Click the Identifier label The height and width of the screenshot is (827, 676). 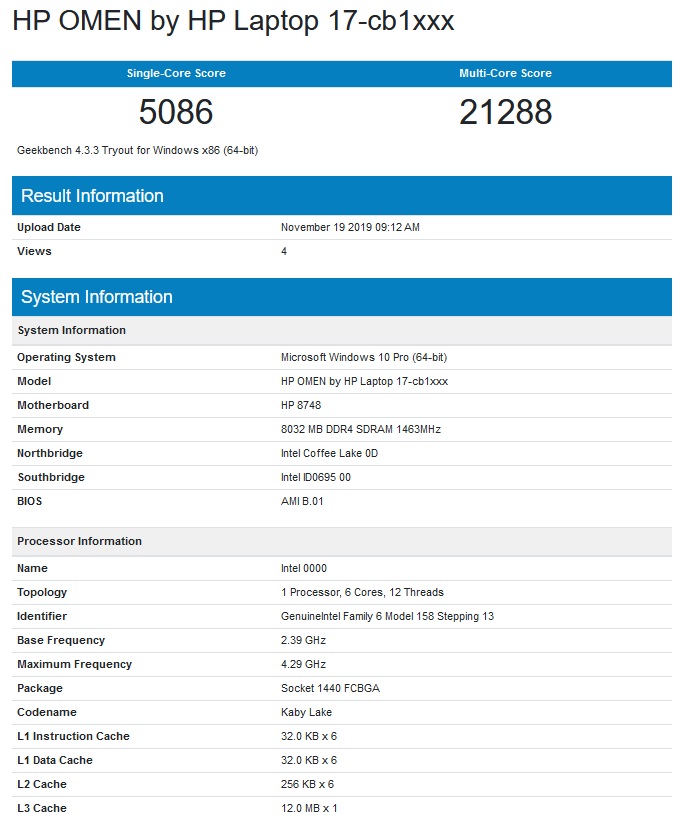click(42, 616)
